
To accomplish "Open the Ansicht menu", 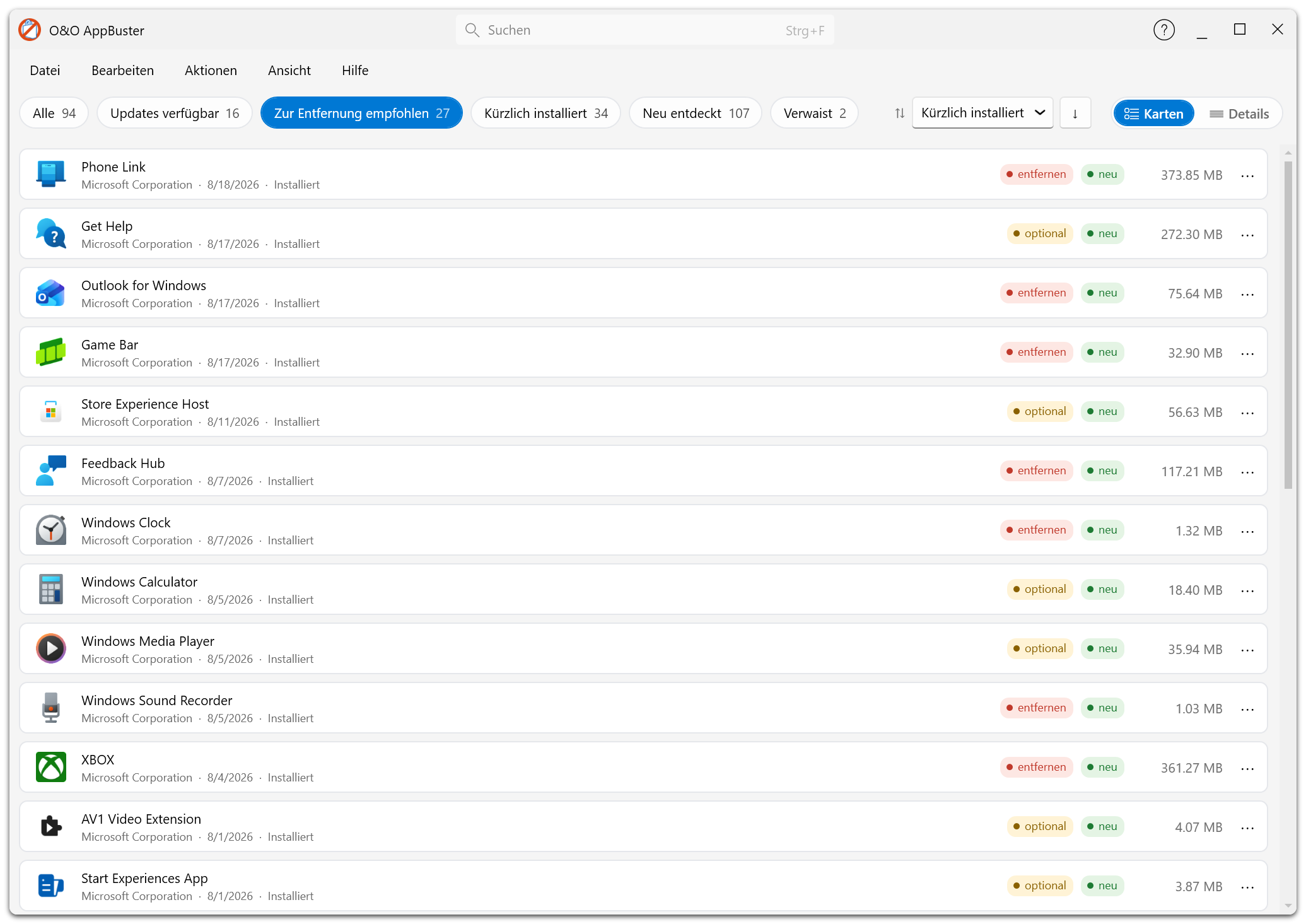I will point(289,71).
